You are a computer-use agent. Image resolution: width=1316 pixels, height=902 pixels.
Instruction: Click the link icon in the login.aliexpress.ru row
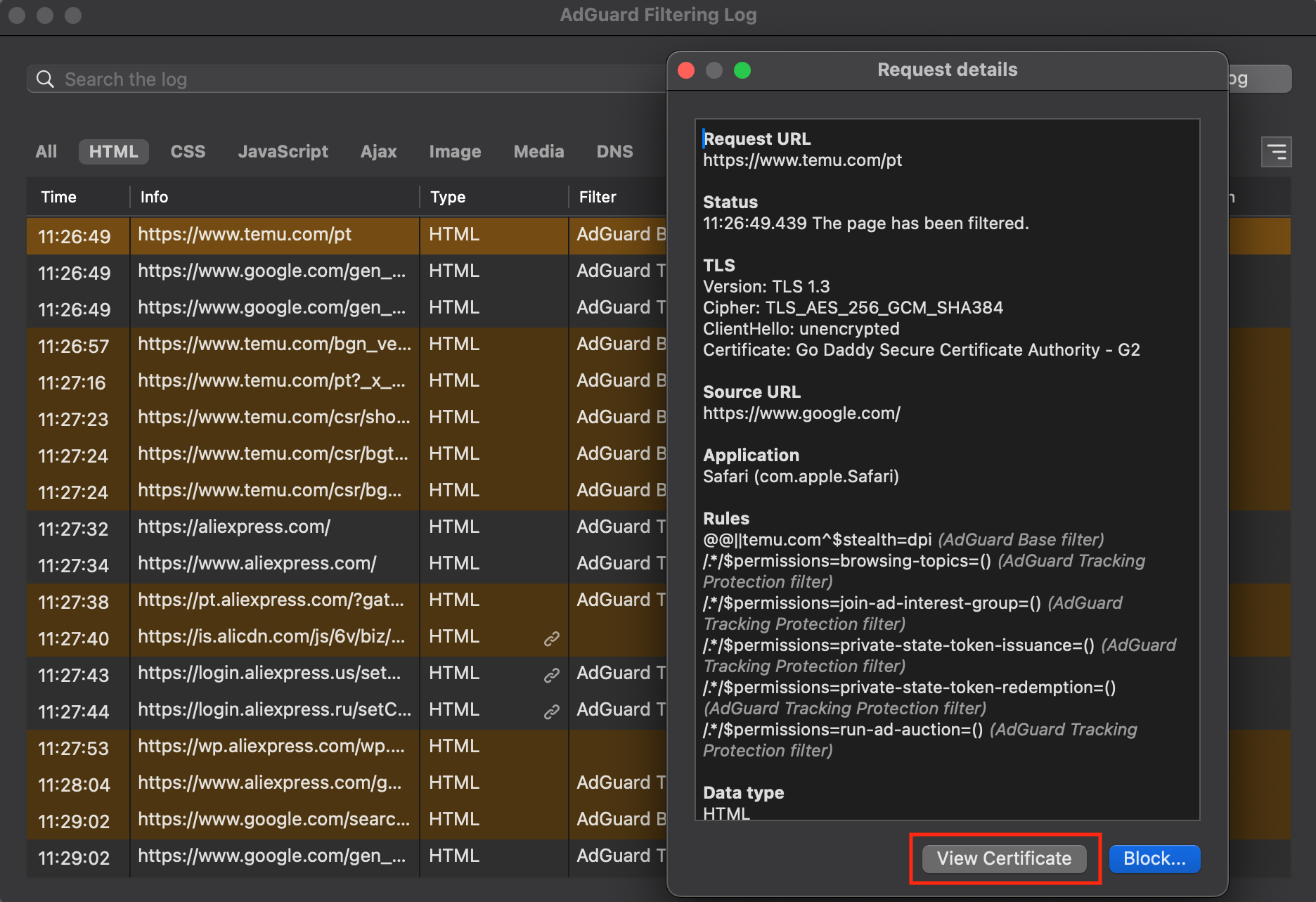tap(552, 711)
